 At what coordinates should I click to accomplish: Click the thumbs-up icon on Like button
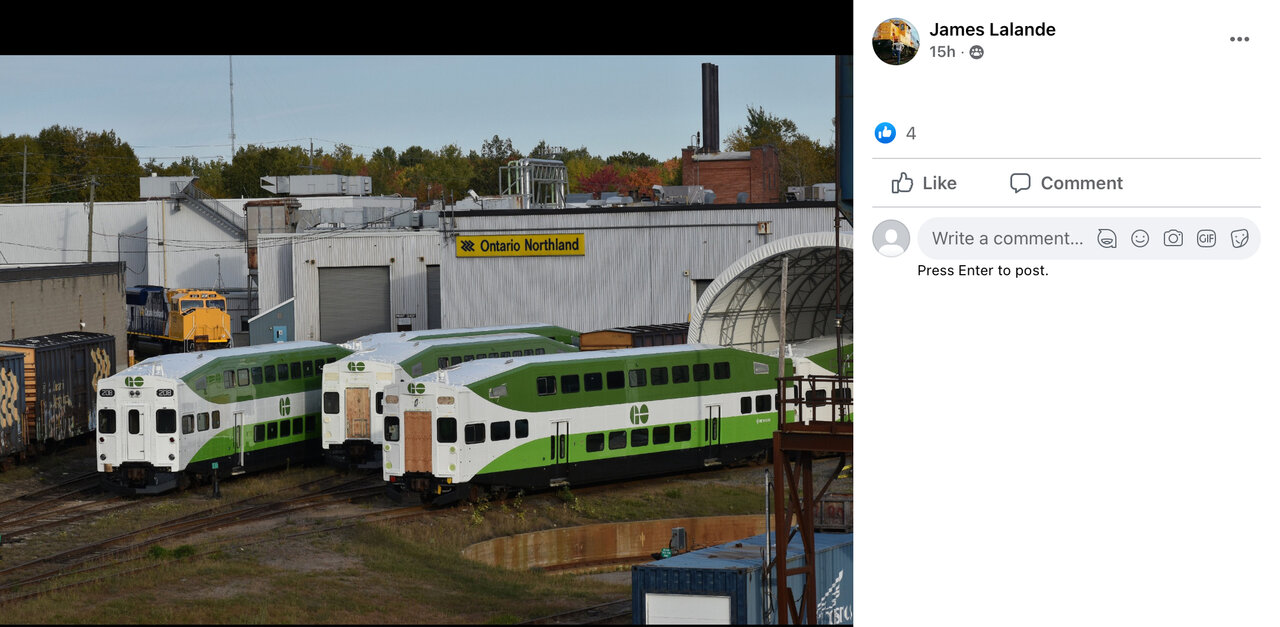point(902,183)
